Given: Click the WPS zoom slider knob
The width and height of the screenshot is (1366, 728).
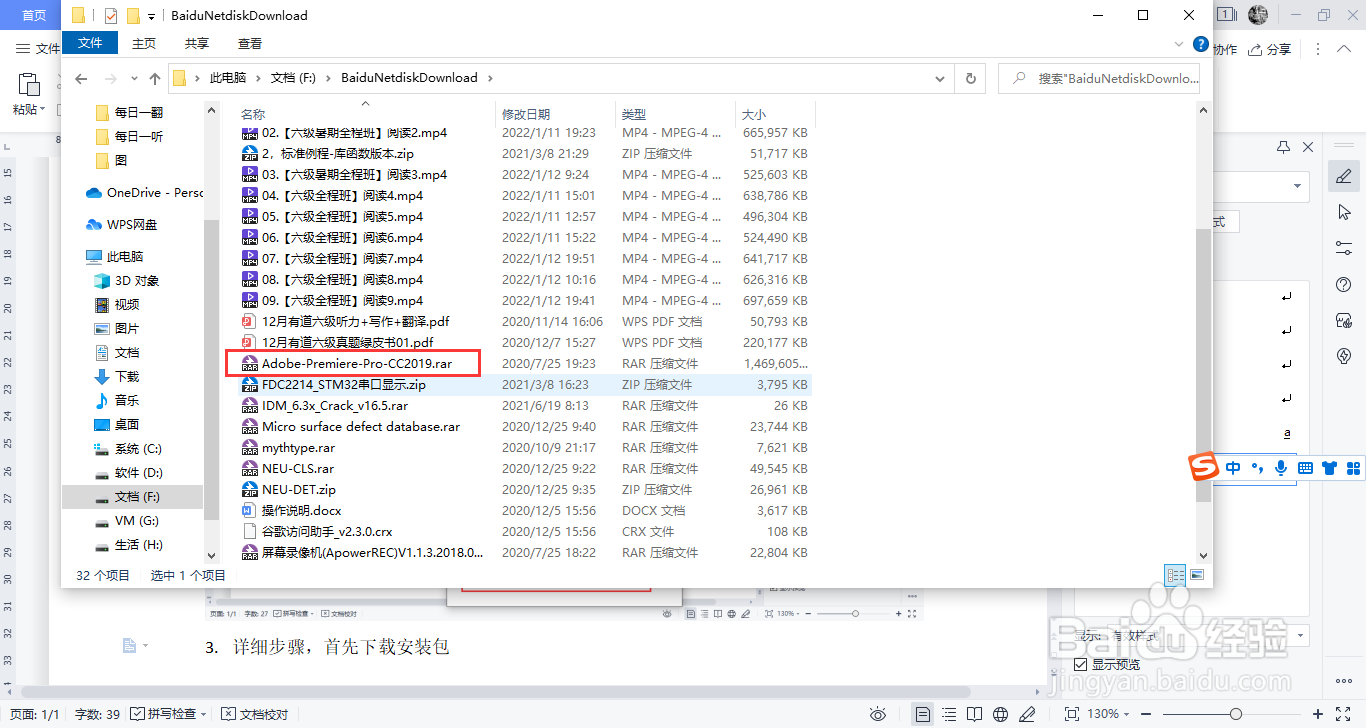Looking at the screenshot, I should pyautogui.click(x=1236, y=714).
